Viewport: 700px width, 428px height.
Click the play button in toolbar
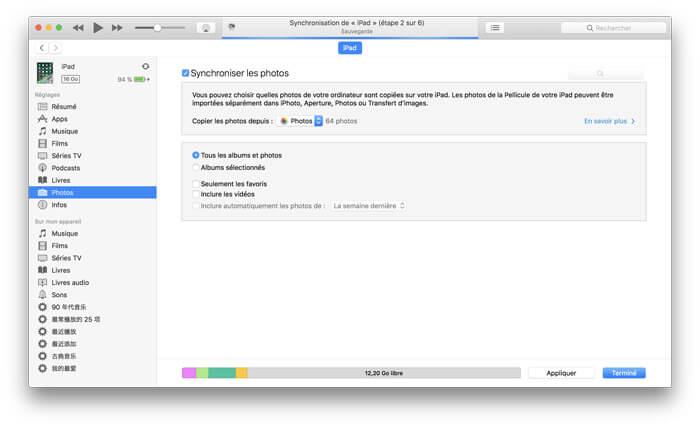click(98, 28)
